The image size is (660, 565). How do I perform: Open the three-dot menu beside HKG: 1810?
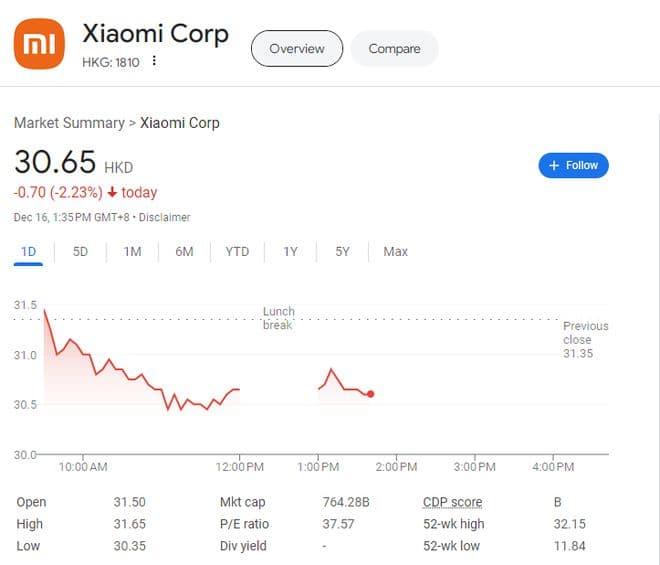[154, 62]
